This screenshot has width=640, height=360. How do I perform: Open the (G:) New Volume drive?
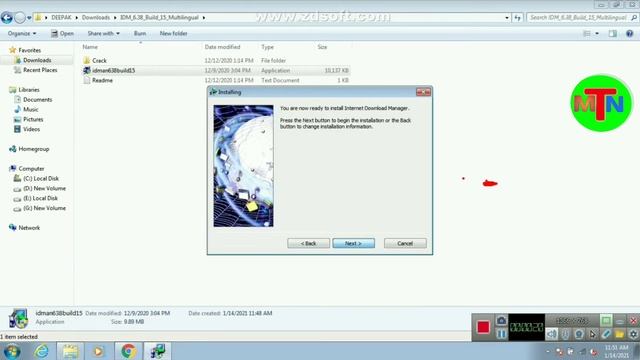pos(44,208)
